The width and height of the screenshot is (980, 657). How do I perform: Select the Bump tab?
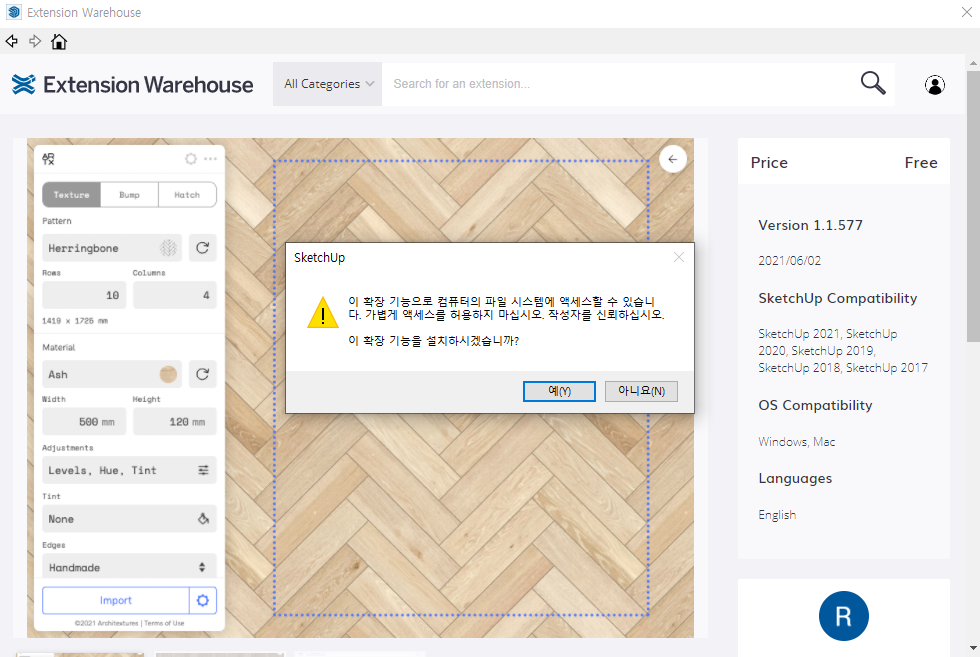(129, 194)
